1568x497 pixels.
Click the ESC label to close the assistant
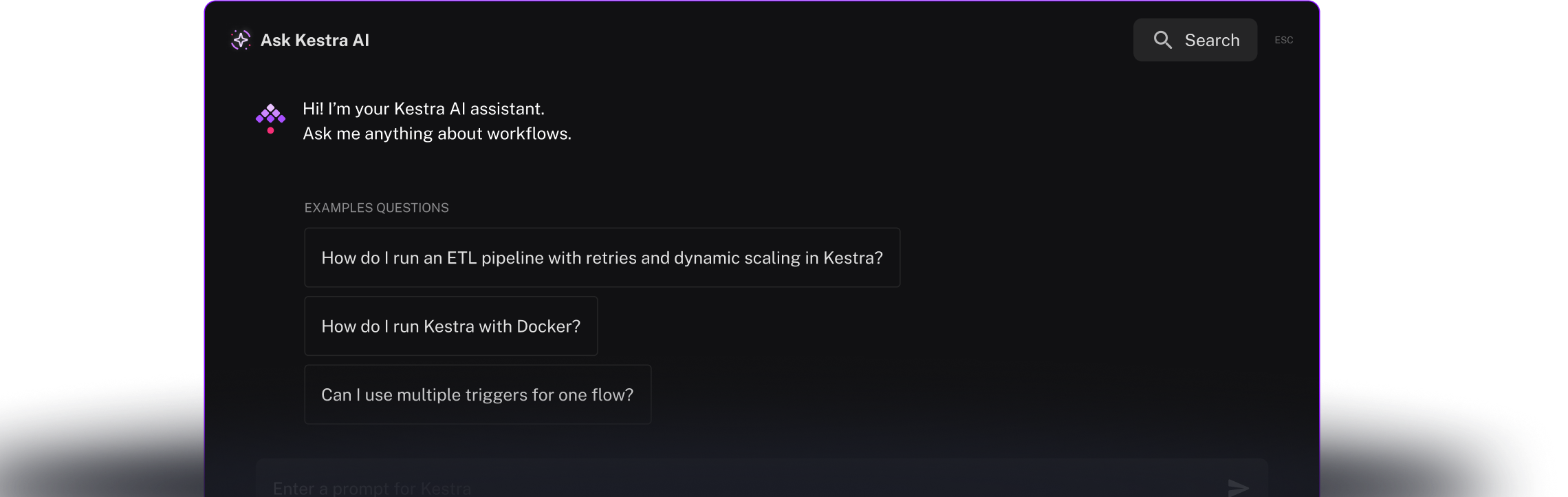pos(1283,40)
